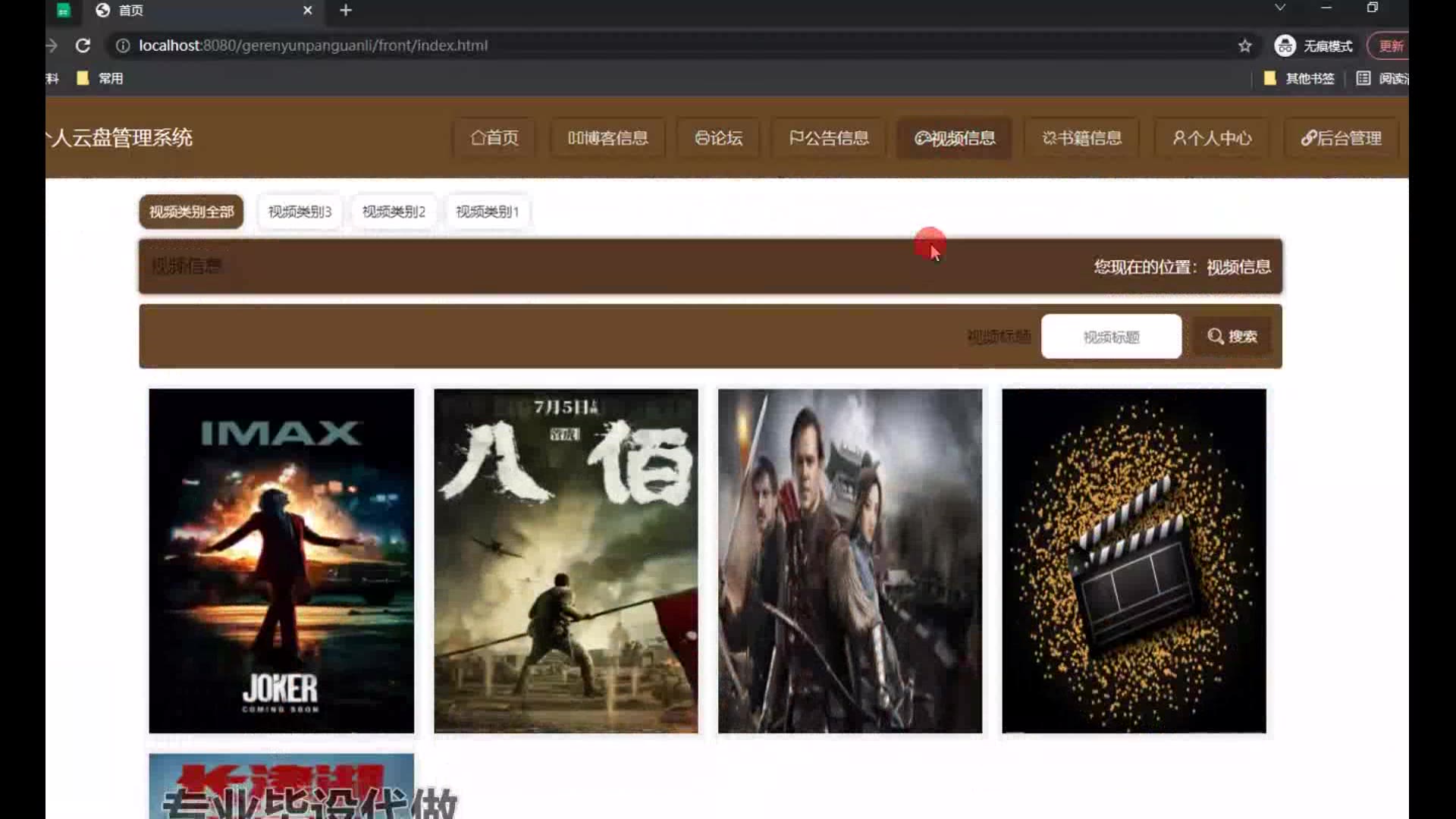Open 后台管理 navigation link
The width and height of the screenshot is (1456, 819).
pyautogui.click(x=1341, y=138)
